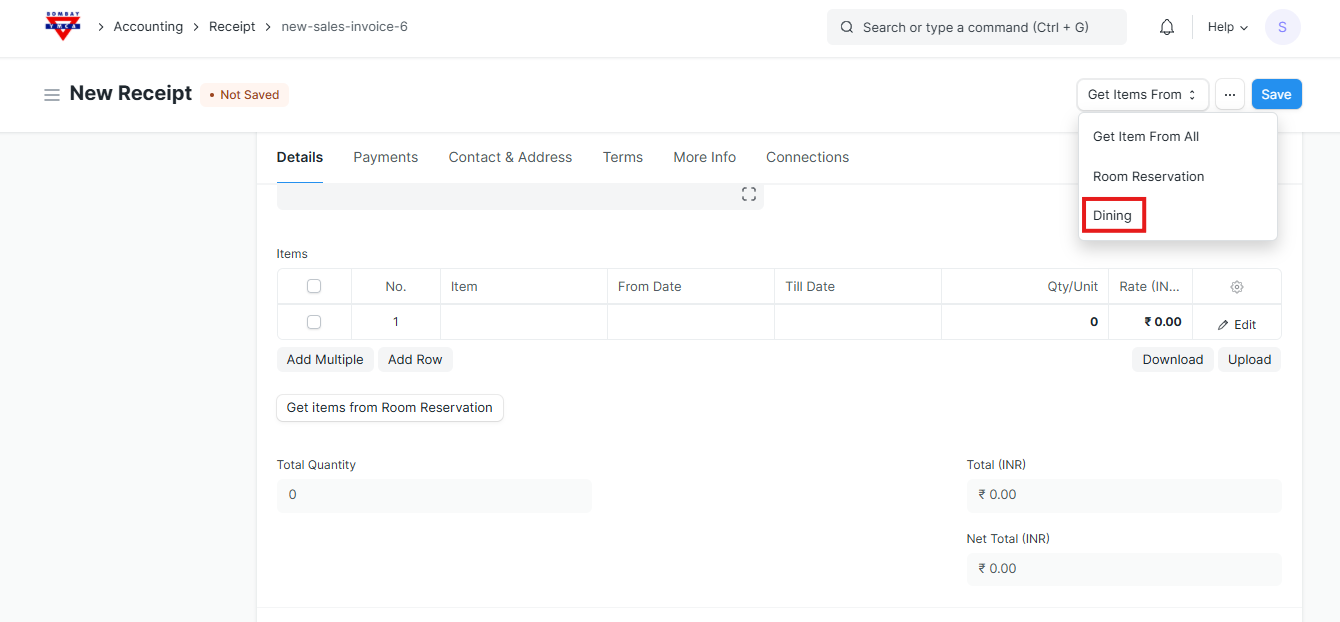Click the pencil Edit icon in row 1
The image size is (1340, 622).
click(1223, 325)
